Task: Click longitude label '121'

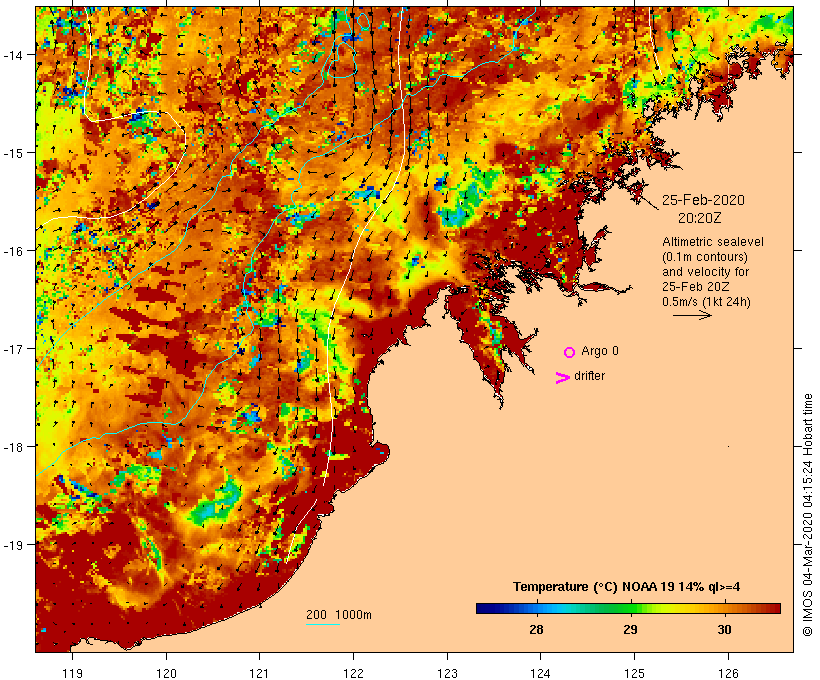Action: tap(259, 673)
